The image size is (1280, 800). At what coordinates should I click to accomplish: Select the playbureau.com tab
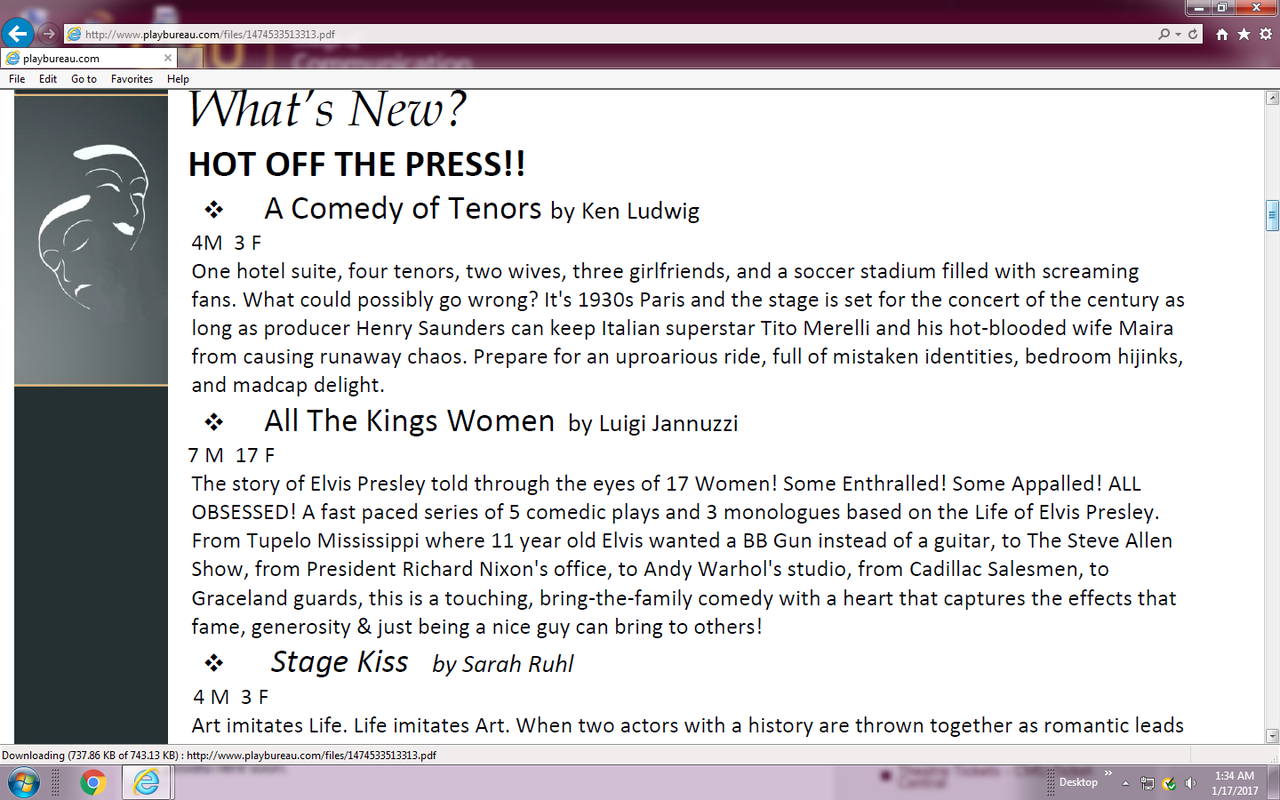click(x=90, y=58)
